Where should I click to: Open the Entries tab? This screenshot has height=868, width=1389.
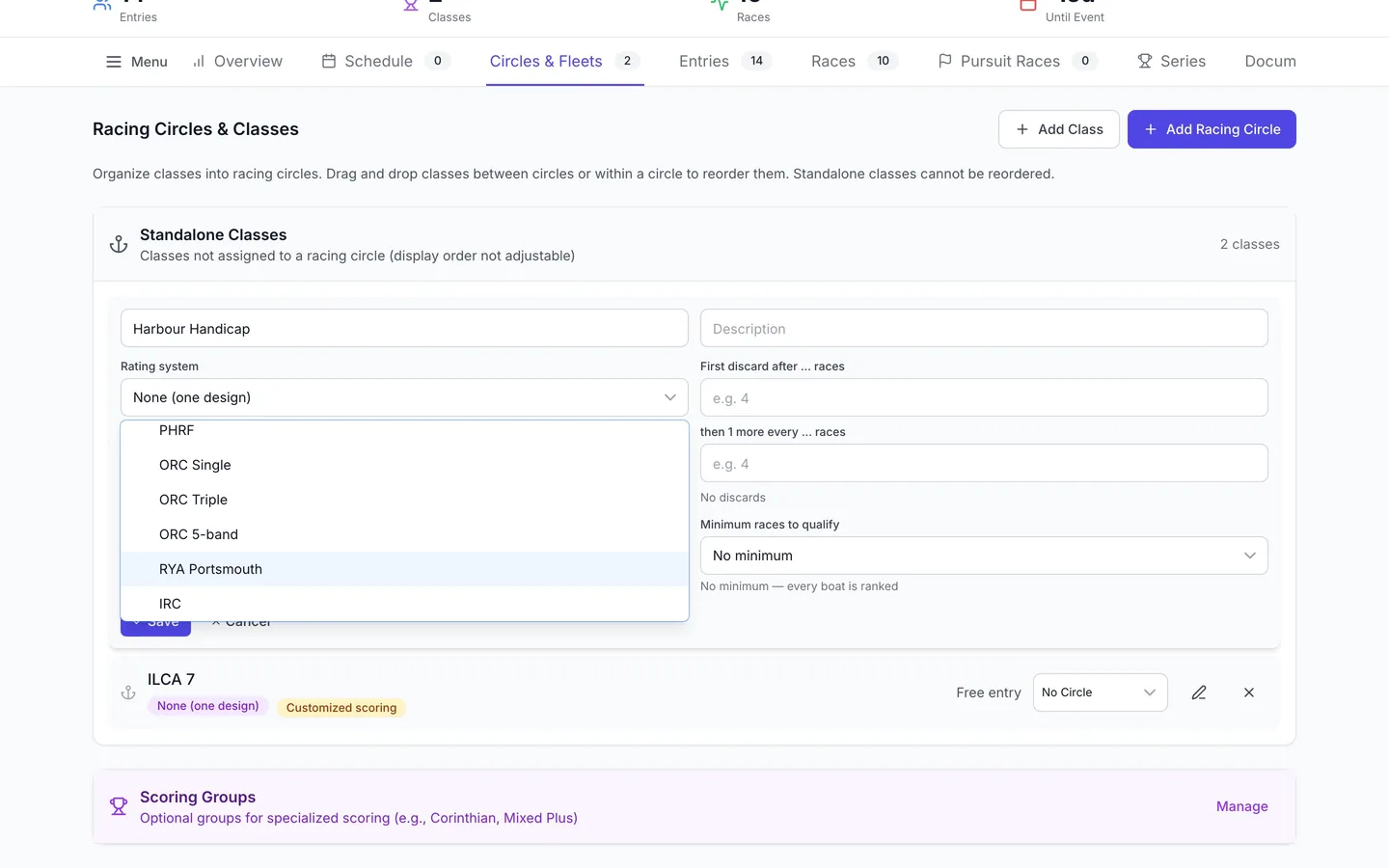[x=725, y=62]
